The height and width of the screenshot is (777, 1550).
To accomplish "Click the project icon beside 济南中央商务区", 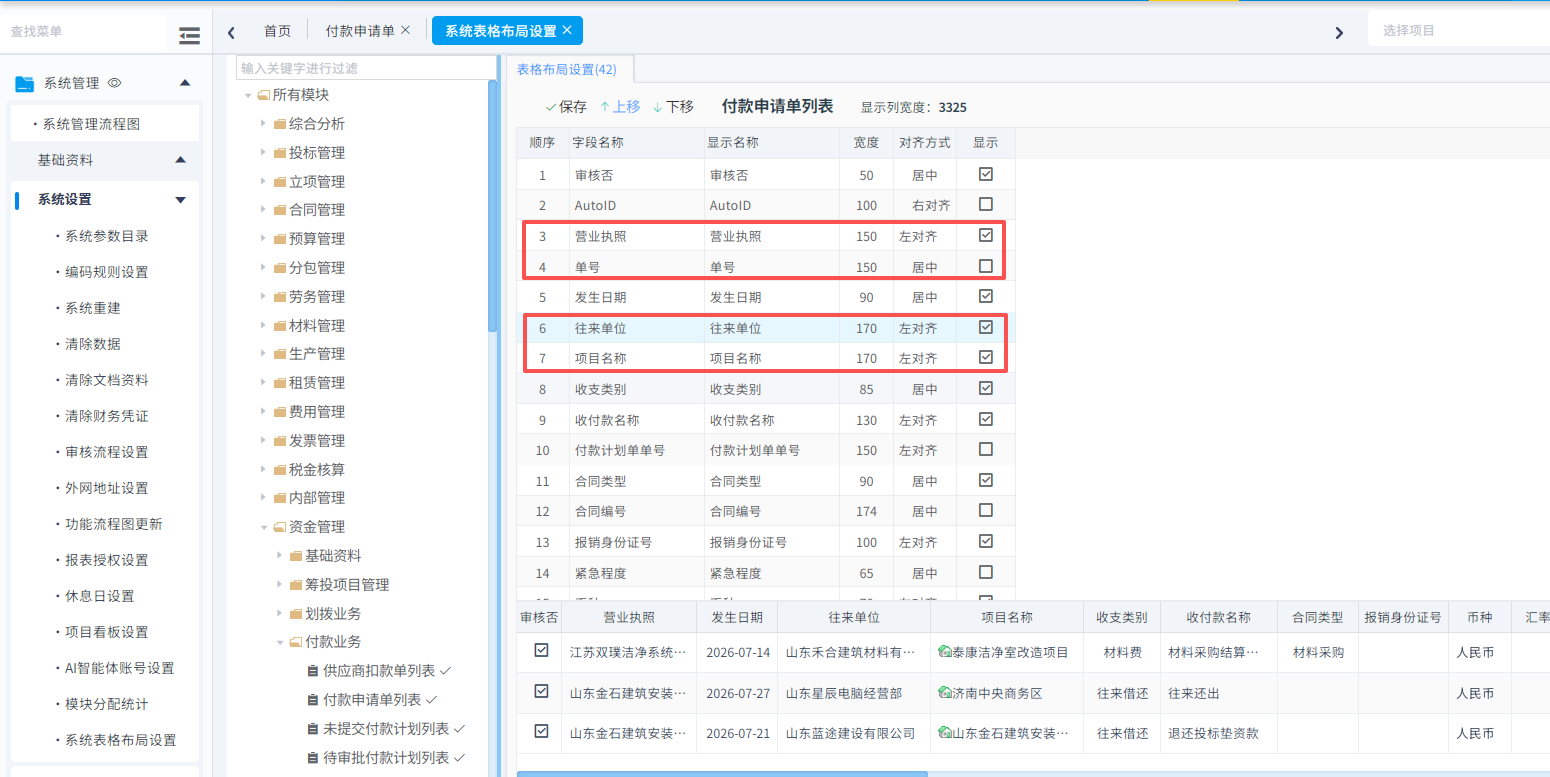I will [944, 693].
